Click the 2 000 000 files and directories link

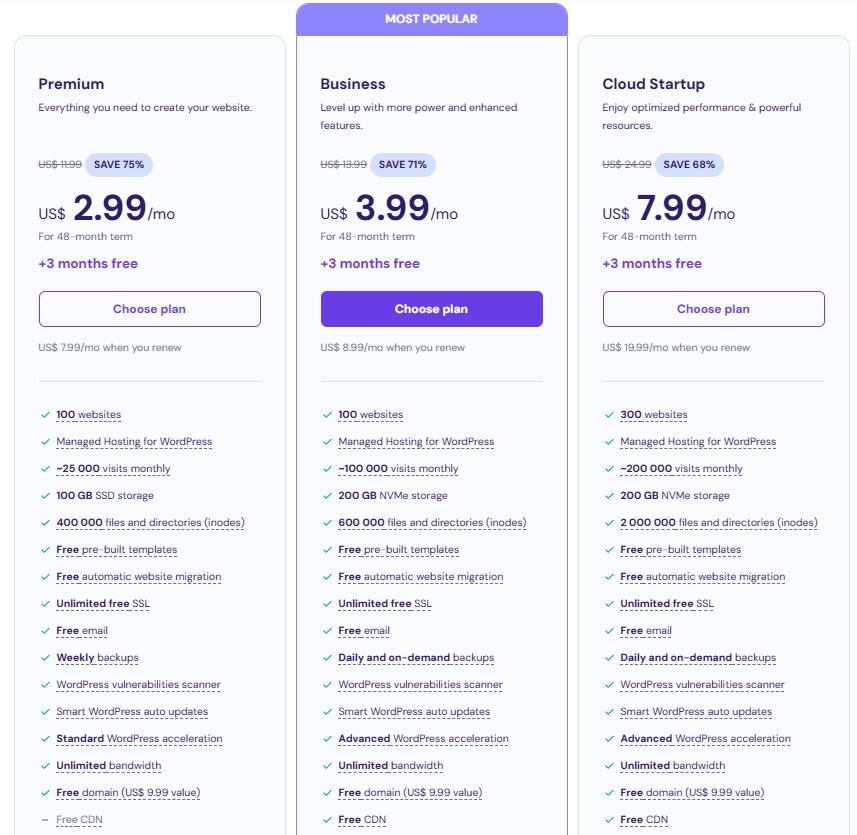718,523
